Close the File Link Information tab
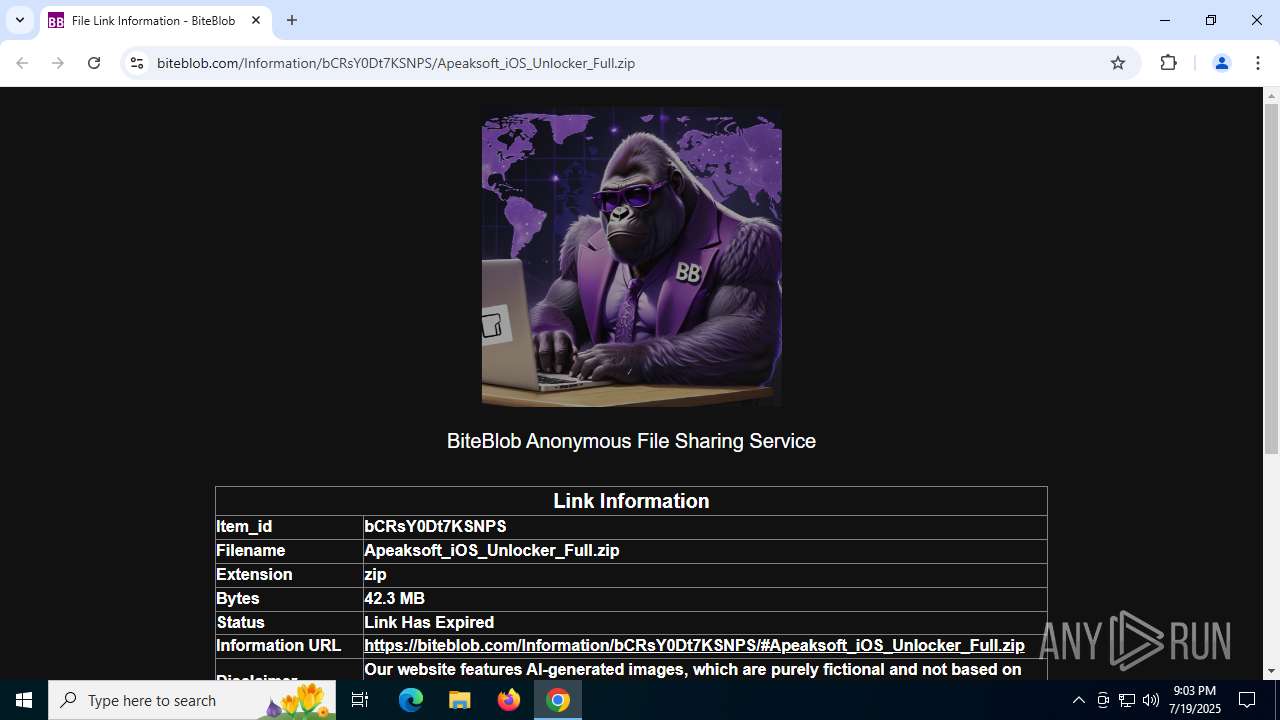 pos(256,20)
